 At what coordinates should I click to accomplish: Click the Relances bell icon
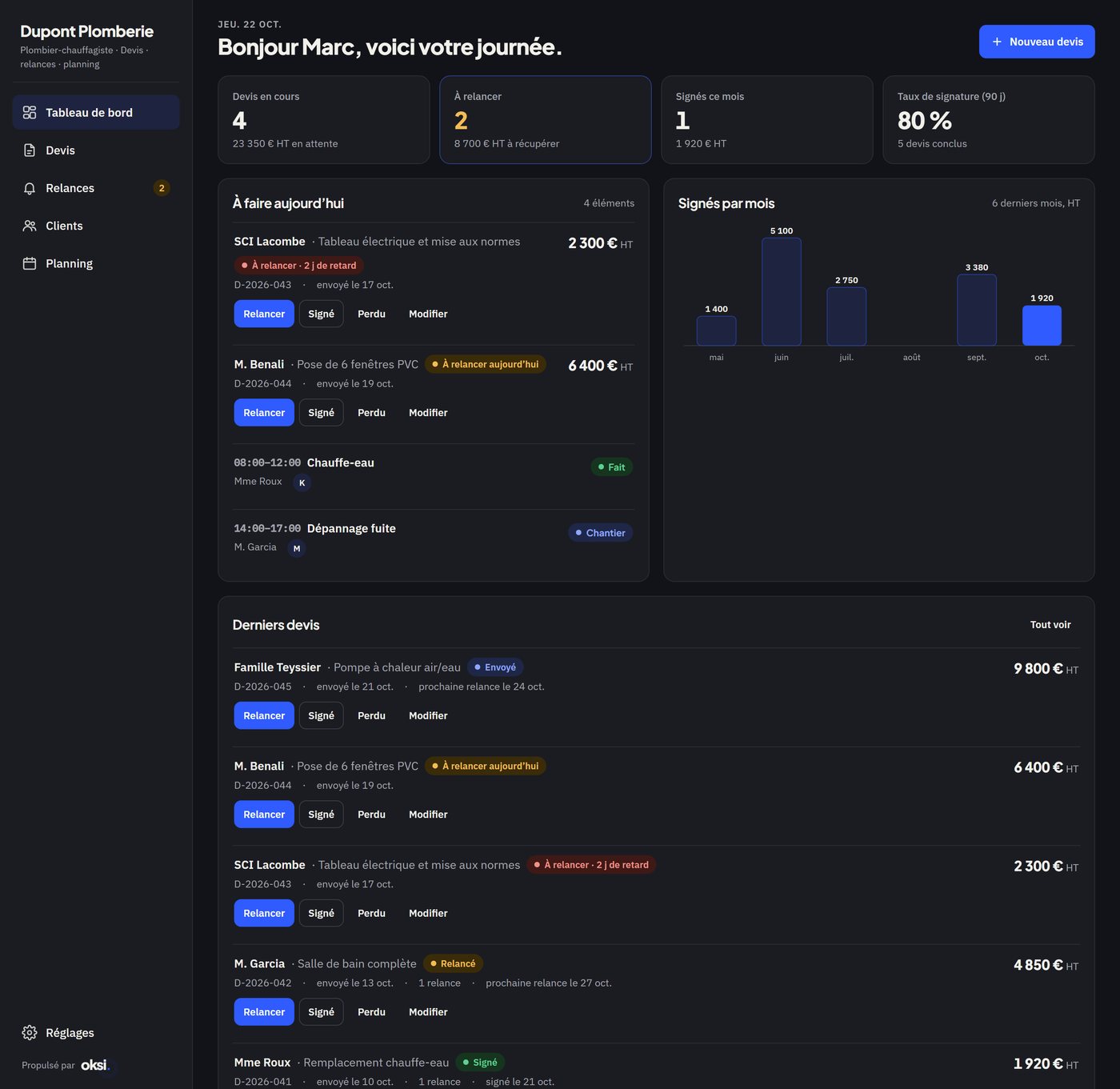pyautogui.click(x=30, y=188)
